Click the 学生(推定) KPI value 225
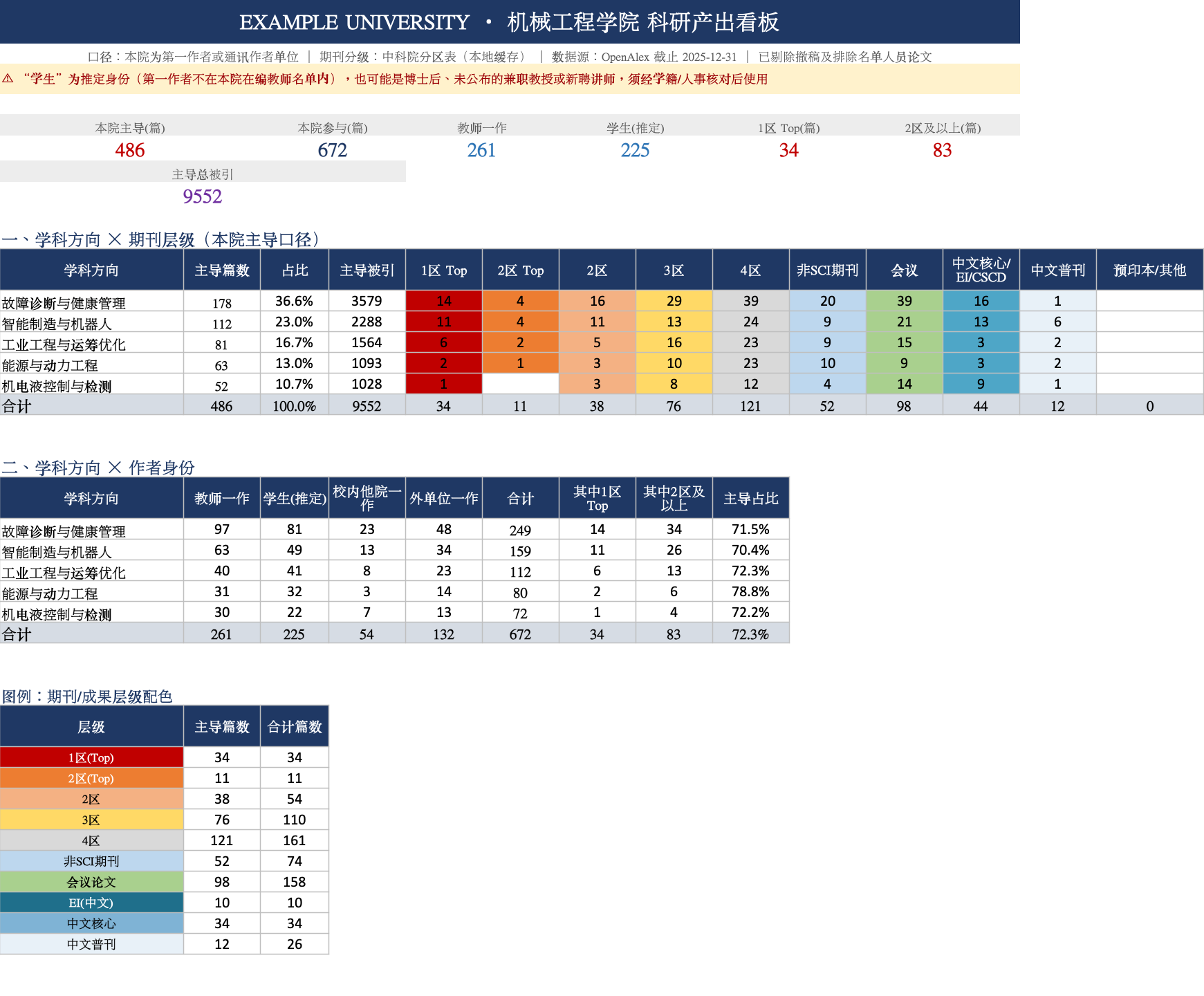 pos(635,150)
